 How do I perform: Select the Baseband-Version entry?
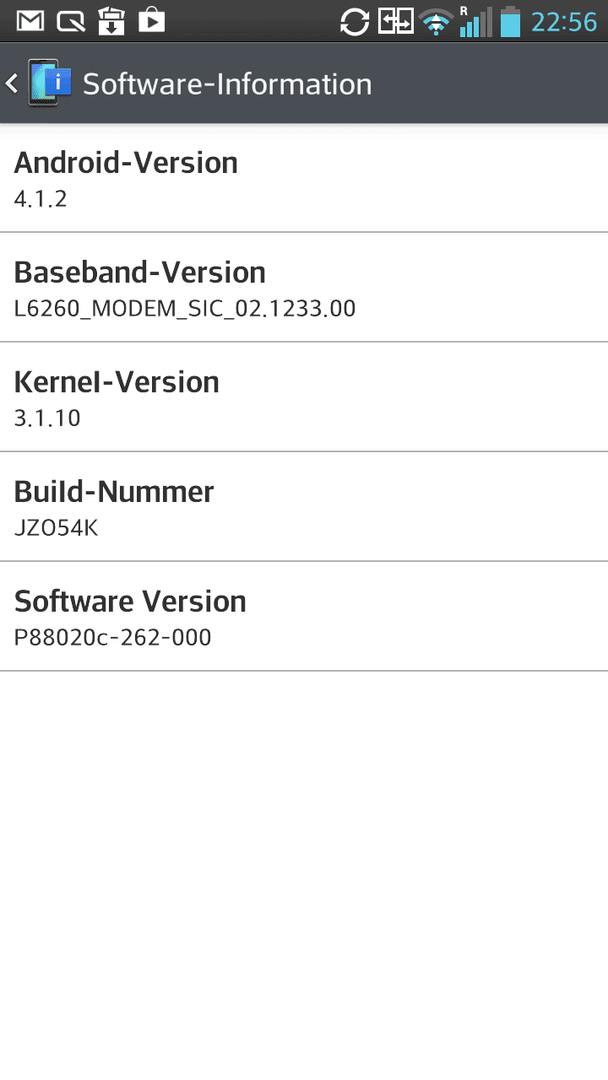304,288
